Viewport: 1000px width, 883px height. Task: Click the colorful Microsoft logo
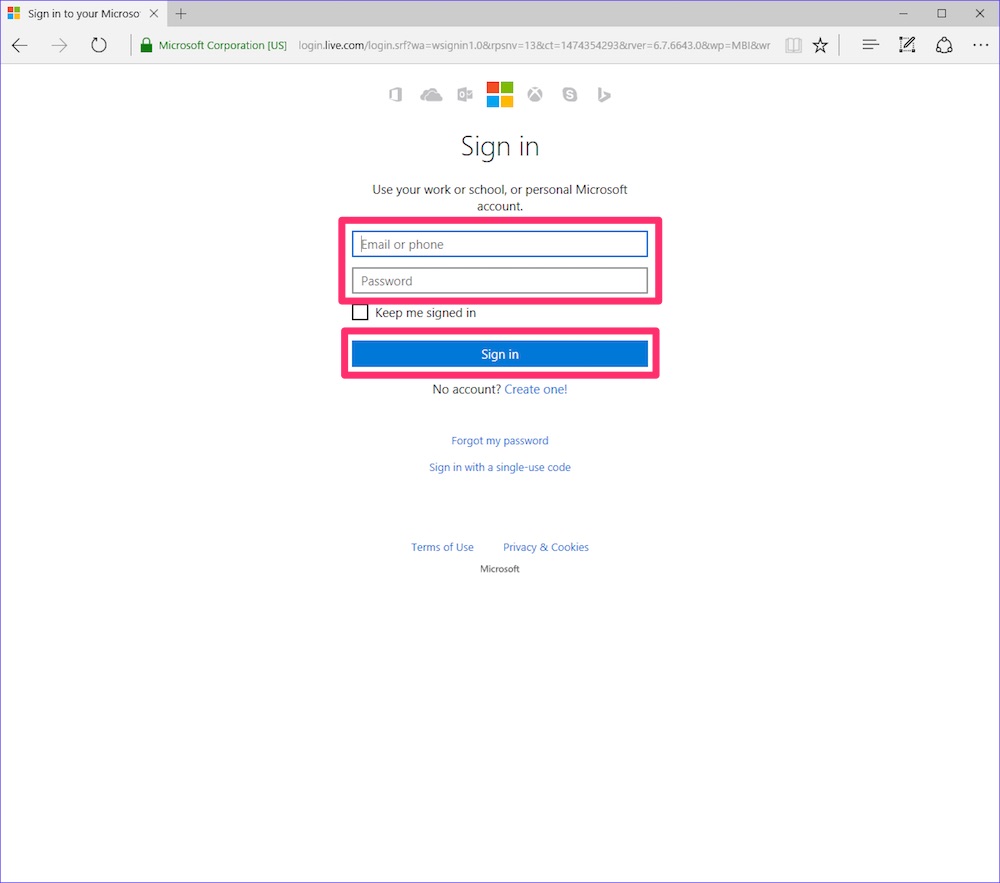tap(500, 94)
